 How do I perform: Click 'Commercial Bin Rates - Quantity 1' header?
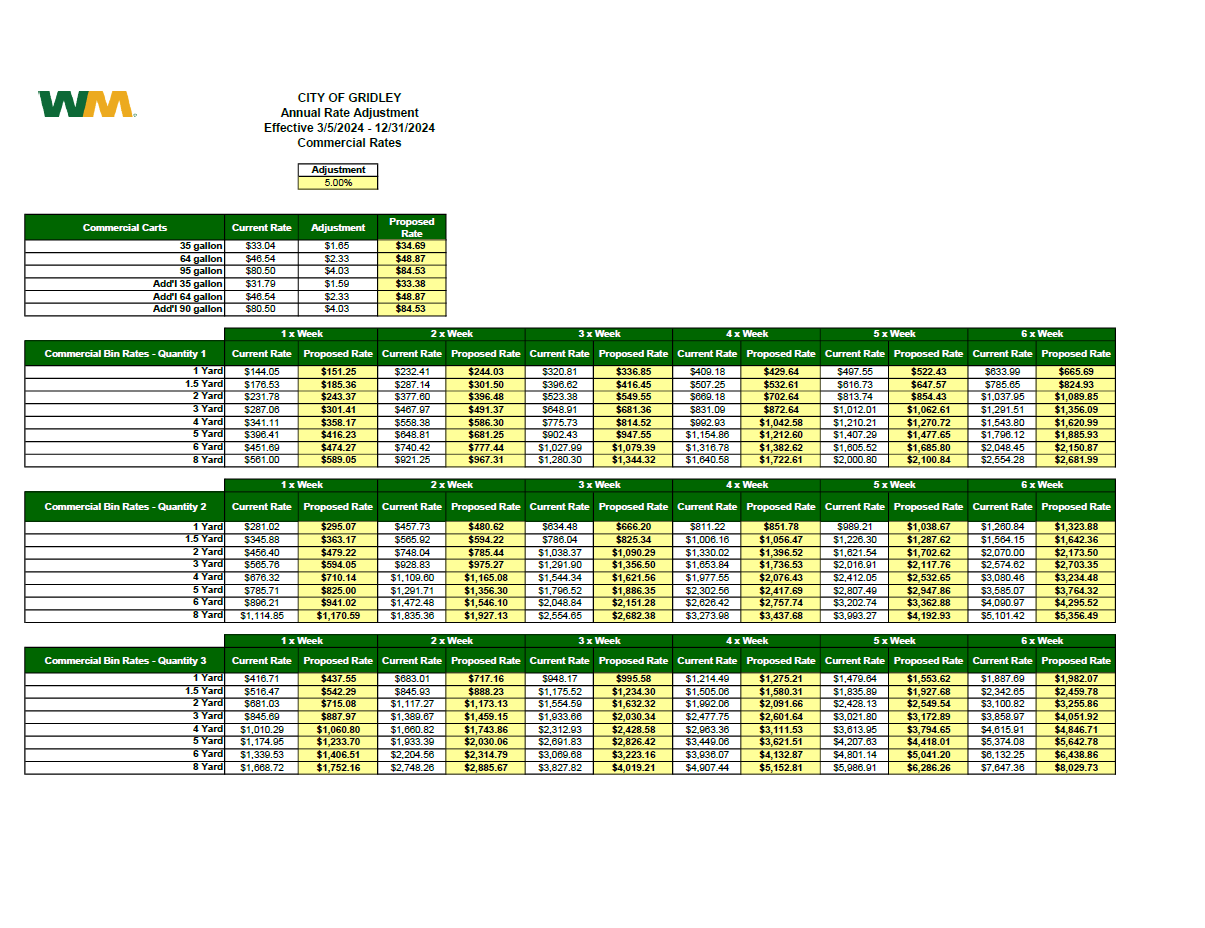coord(125,354)
